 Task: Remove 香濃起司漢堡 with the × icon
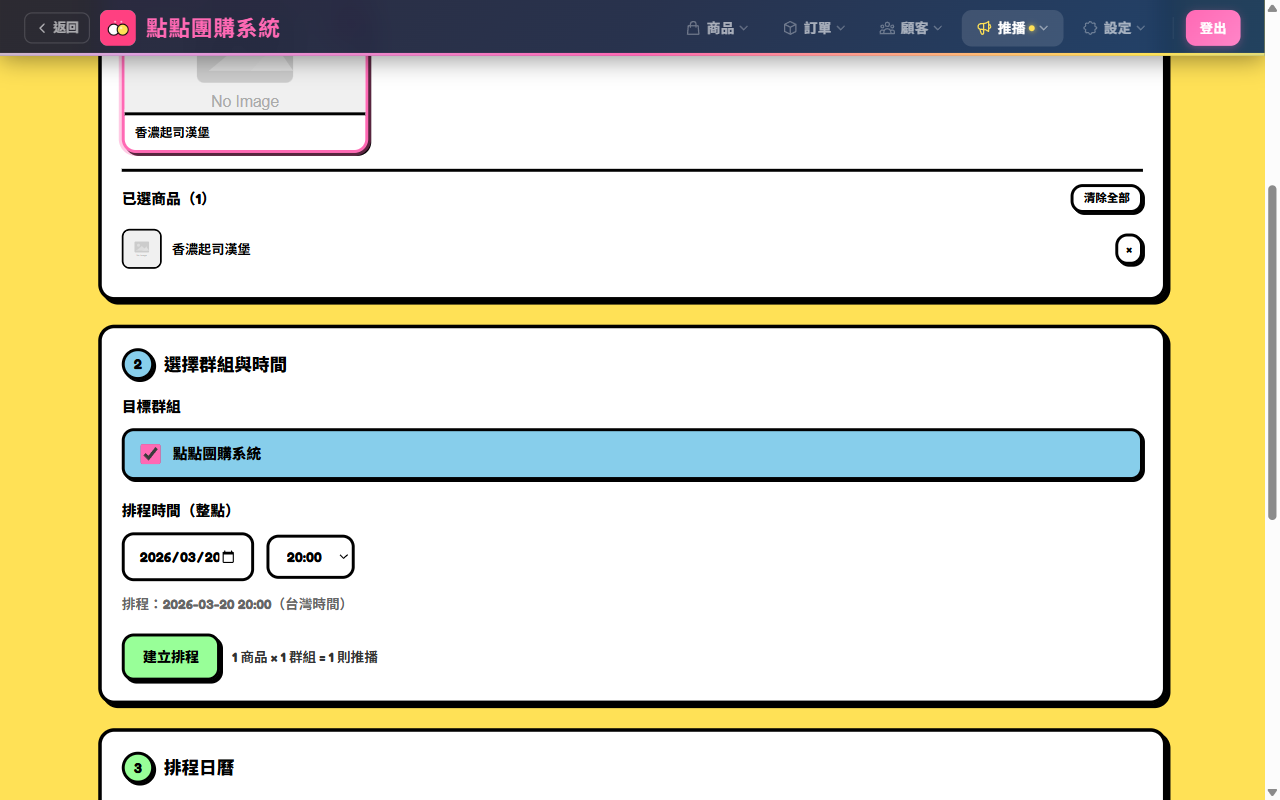coord(1129,250)
